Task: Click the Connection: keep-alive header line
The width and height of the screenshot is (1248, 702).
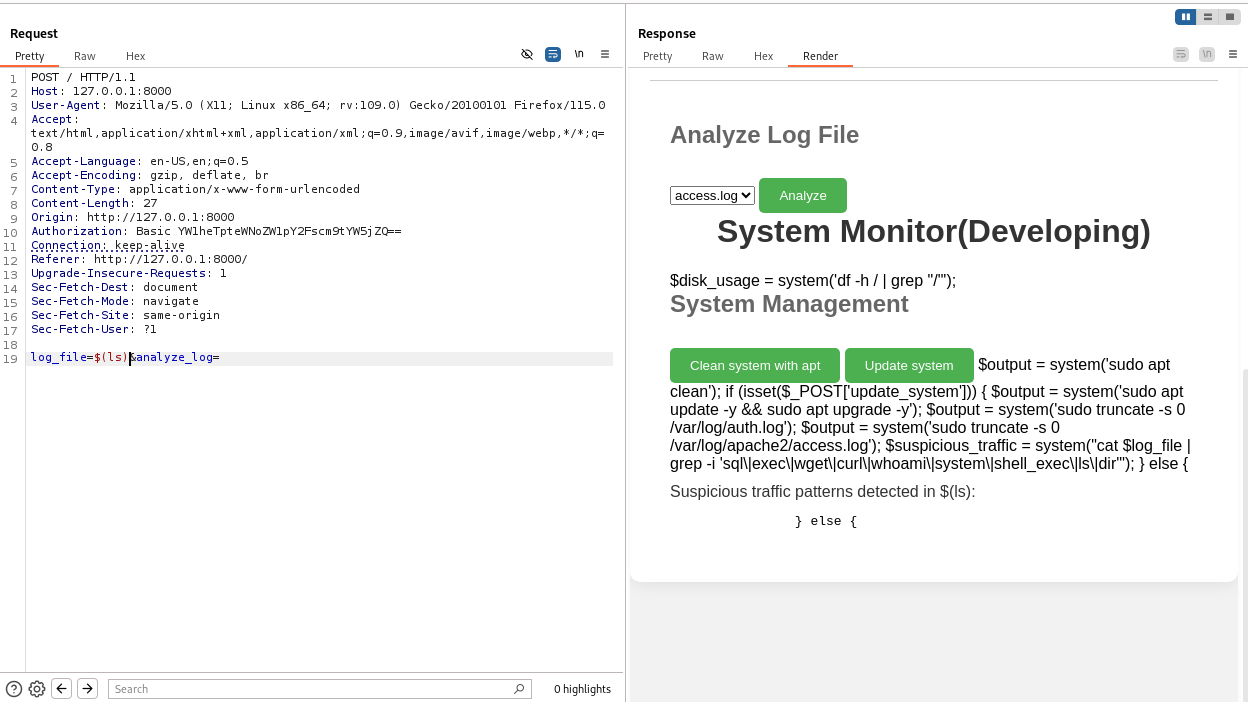Action: click(x=108, y=245)
